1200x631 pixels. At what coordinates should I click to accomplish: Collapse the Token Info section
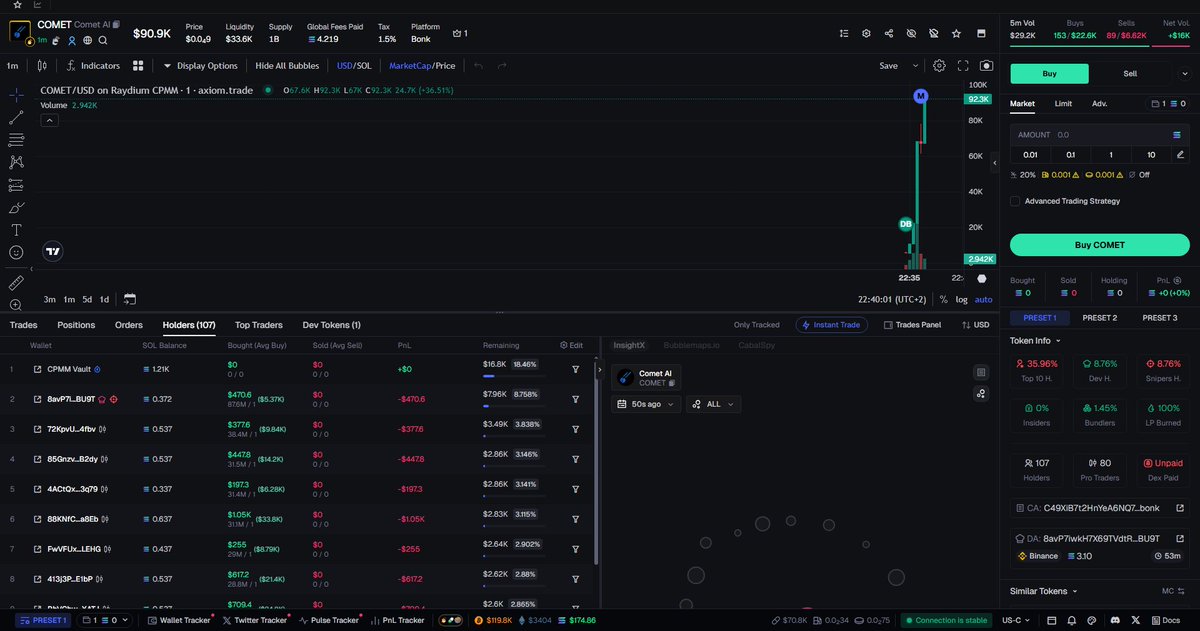1036,341
